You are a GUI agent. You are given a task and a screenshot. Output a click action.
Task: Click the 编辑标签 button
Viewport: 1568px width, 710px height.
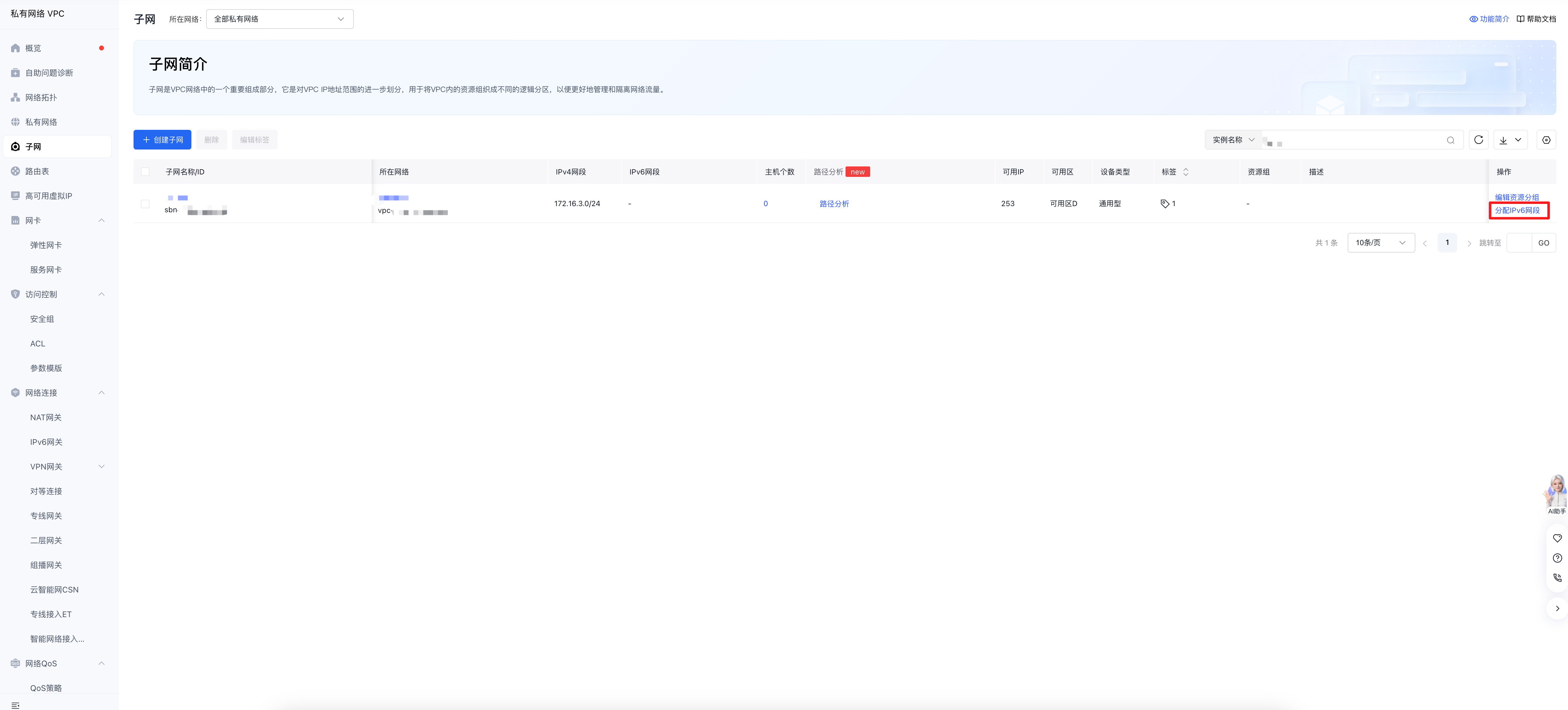254,140
